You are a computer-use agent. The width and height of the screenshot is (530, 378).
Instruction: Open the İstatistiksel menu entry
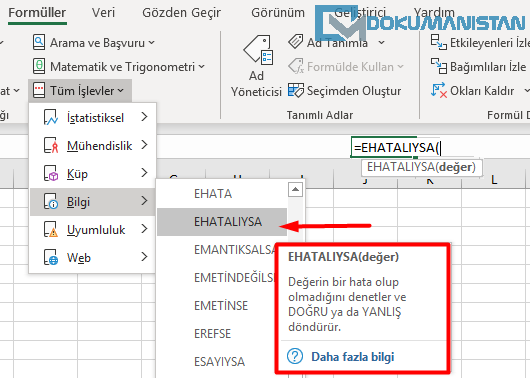pos(93,117)
